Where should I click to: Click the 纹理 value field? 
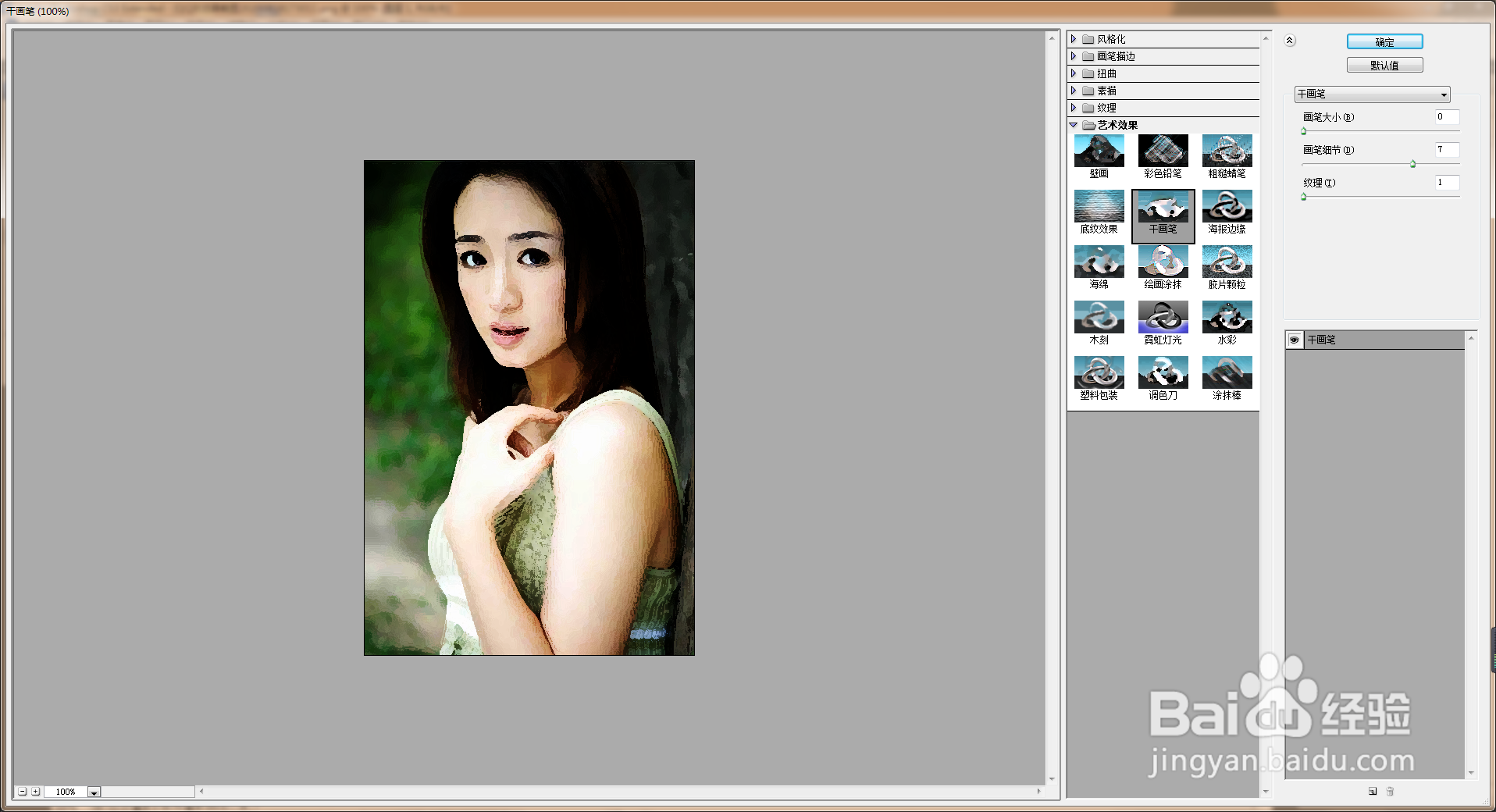[1447, 183]
